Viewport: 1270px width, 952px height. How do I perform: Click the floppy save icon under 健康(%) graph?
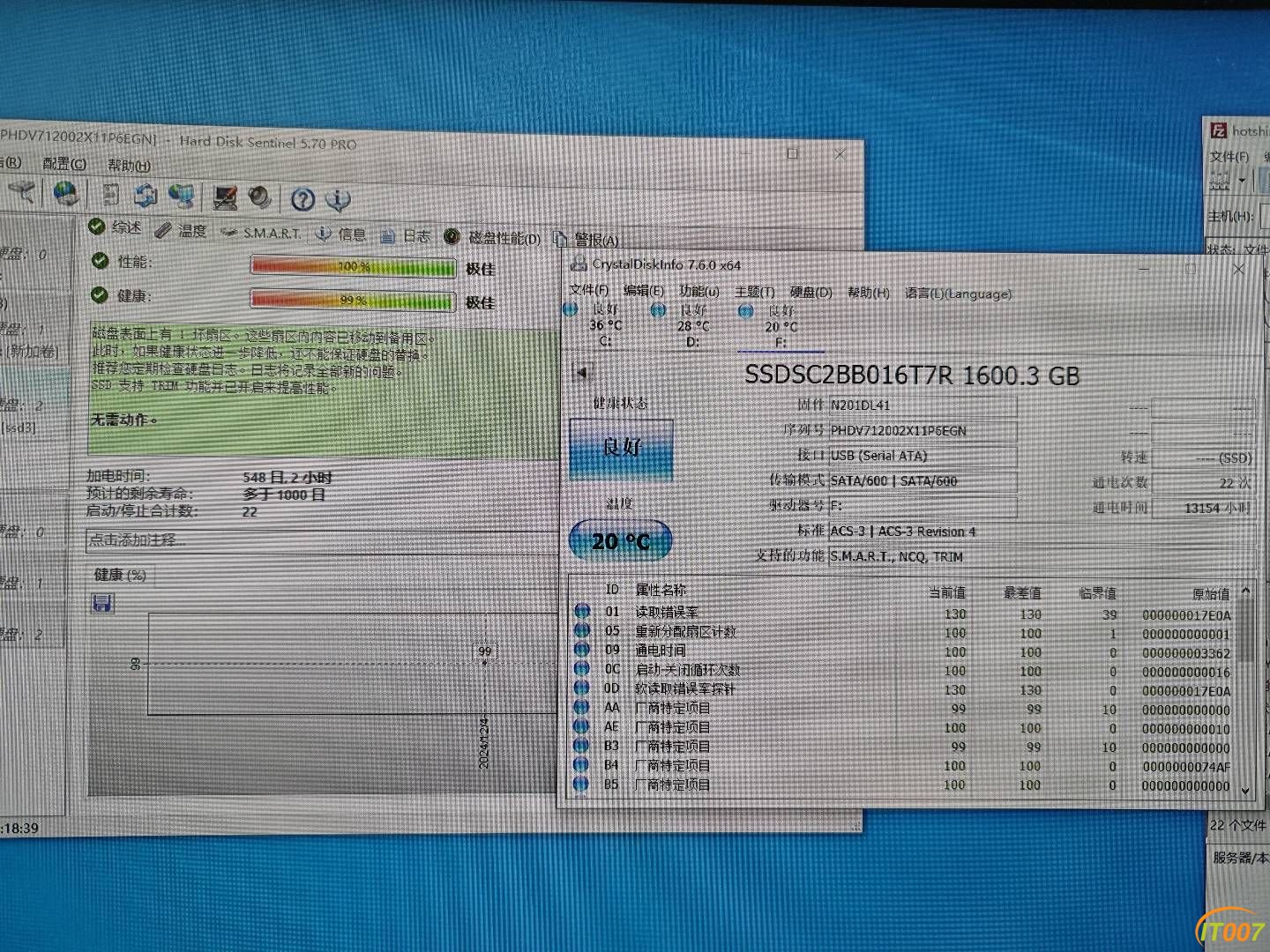[x=102, y=603]
